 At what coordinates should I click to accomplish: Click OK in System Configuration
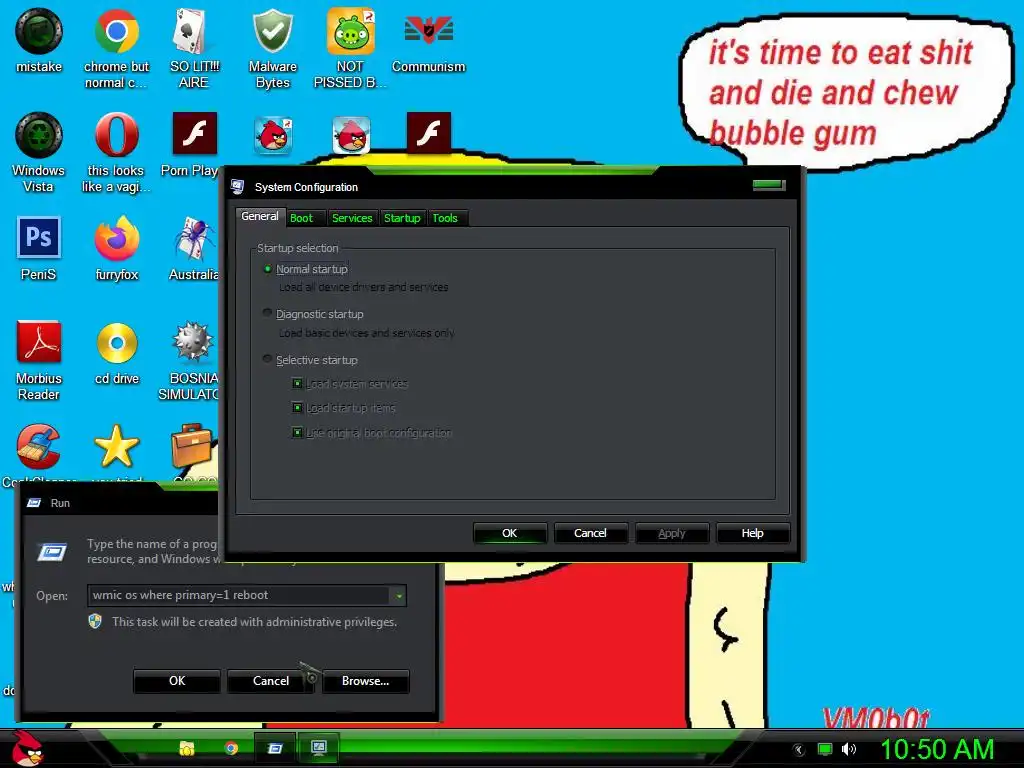(x=509, y=533)
